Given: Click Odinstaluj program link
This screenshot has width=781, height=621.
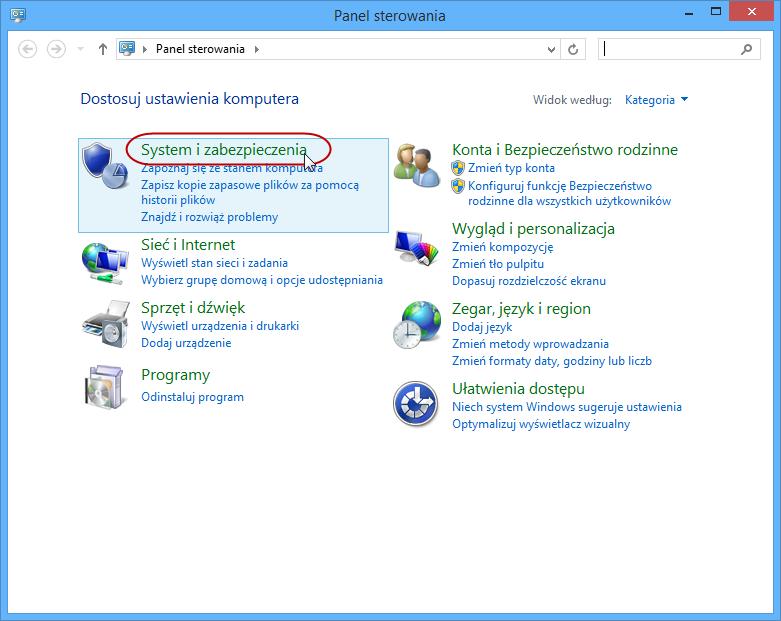Looking at the screenshot, I should 192,397.
